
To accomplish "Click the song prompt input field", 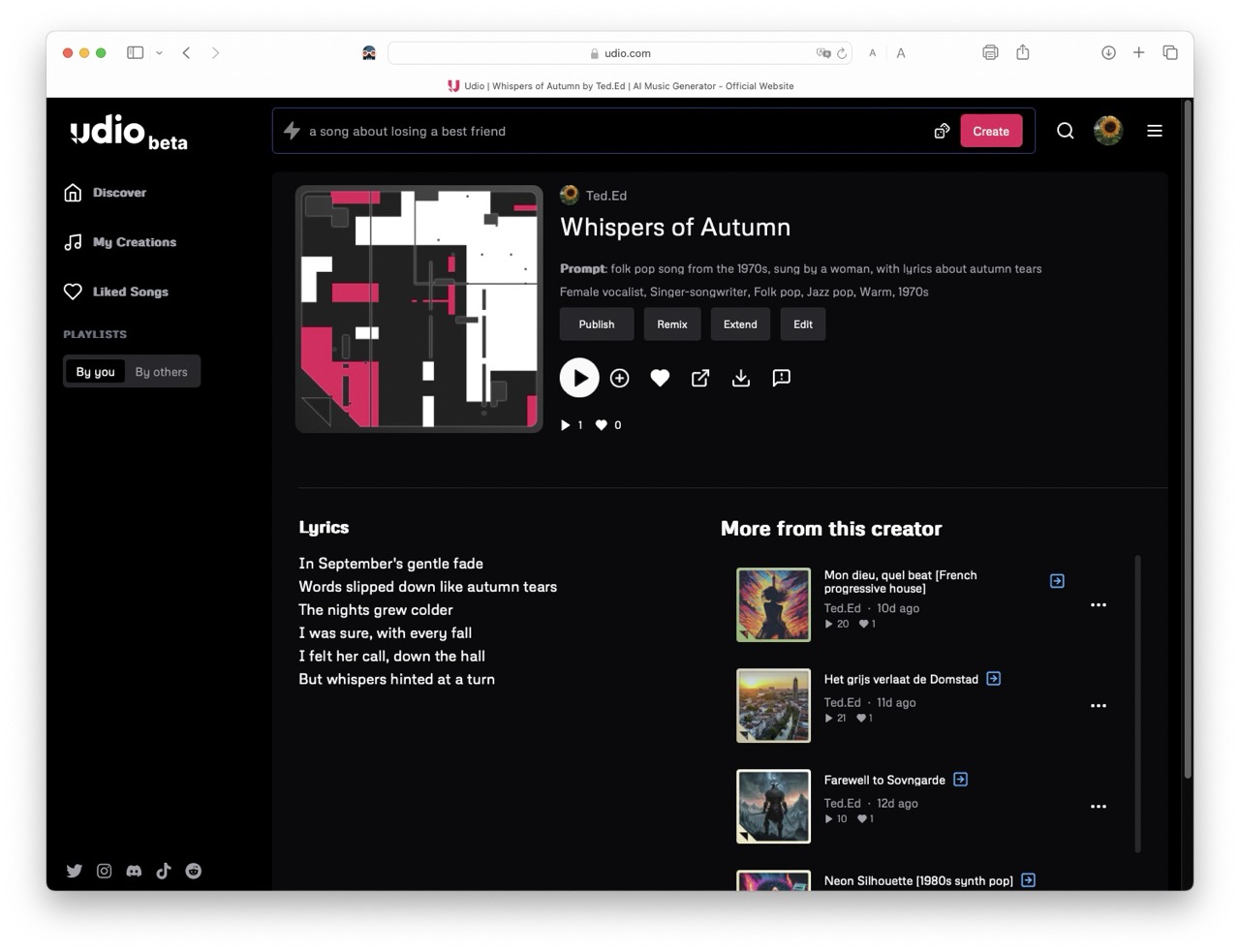I will (x=610, y=131).
